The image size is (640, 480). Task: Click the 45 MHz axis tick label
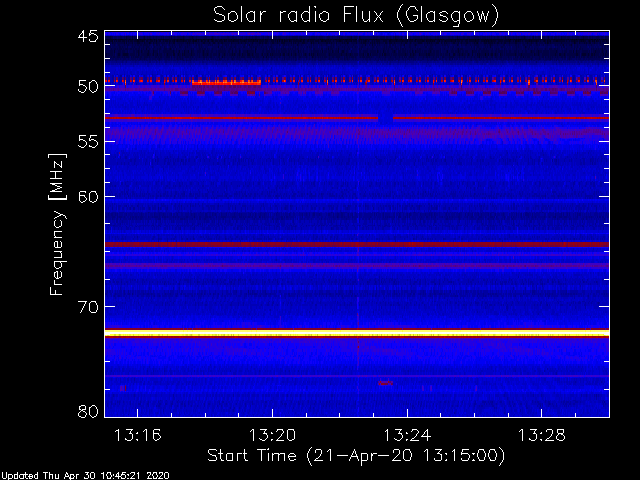[x=88, y=36]
